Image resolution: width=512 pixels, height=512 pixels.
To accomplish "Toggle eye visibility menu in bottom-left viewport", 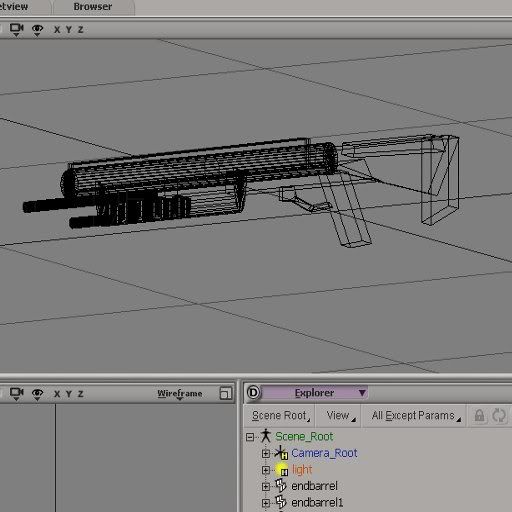I will [37, 393].
